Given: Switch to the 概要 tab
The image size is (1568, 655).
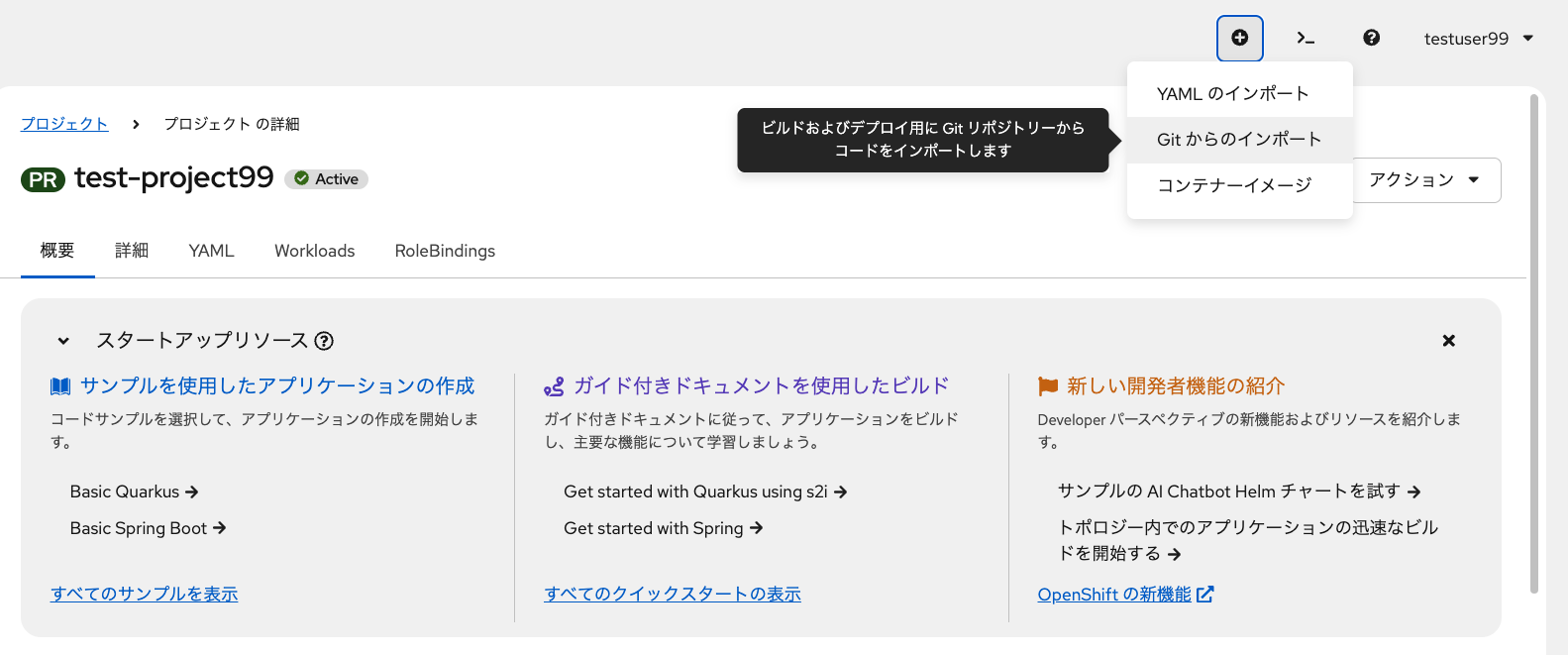Looking at the screenshot, I should 57,251.
